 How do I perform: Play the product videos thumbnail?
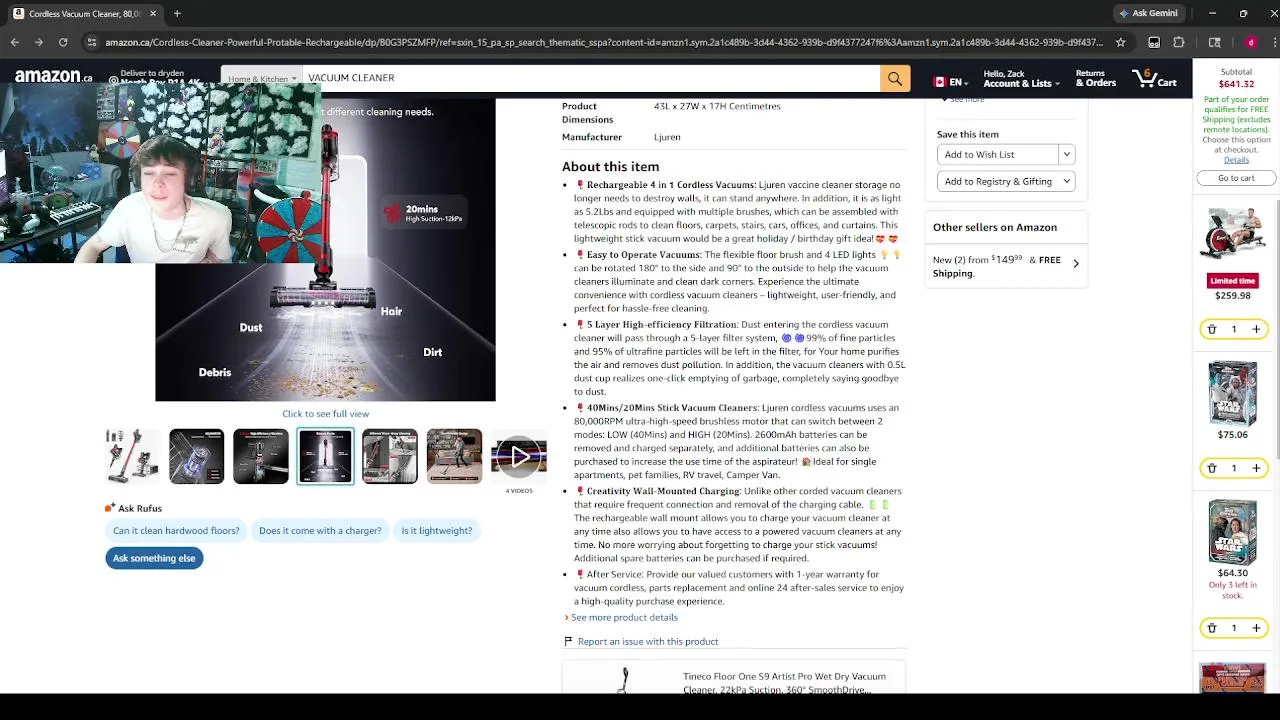519,456
